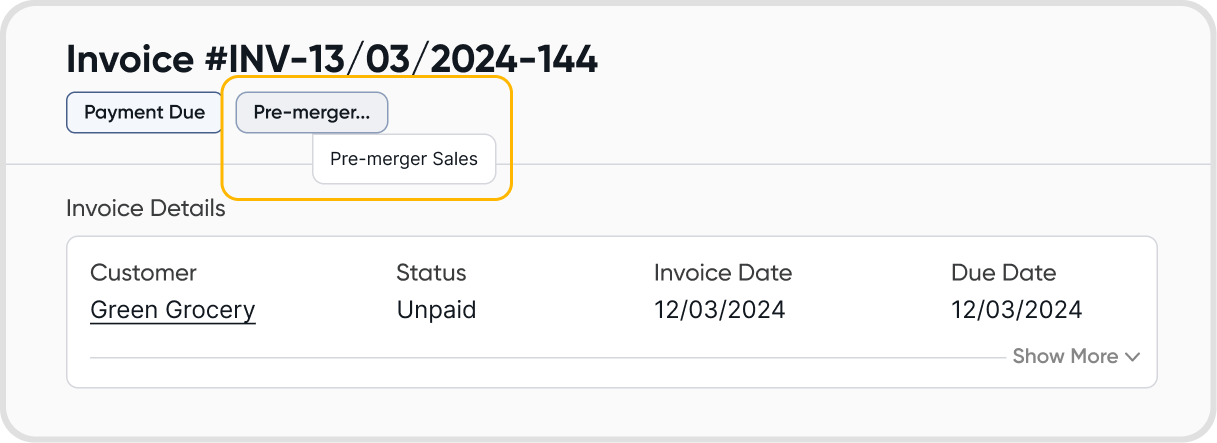The width and height of the screenshot is (1217, 443).
Task: Click the Customer field label
Action: (143, 272)
